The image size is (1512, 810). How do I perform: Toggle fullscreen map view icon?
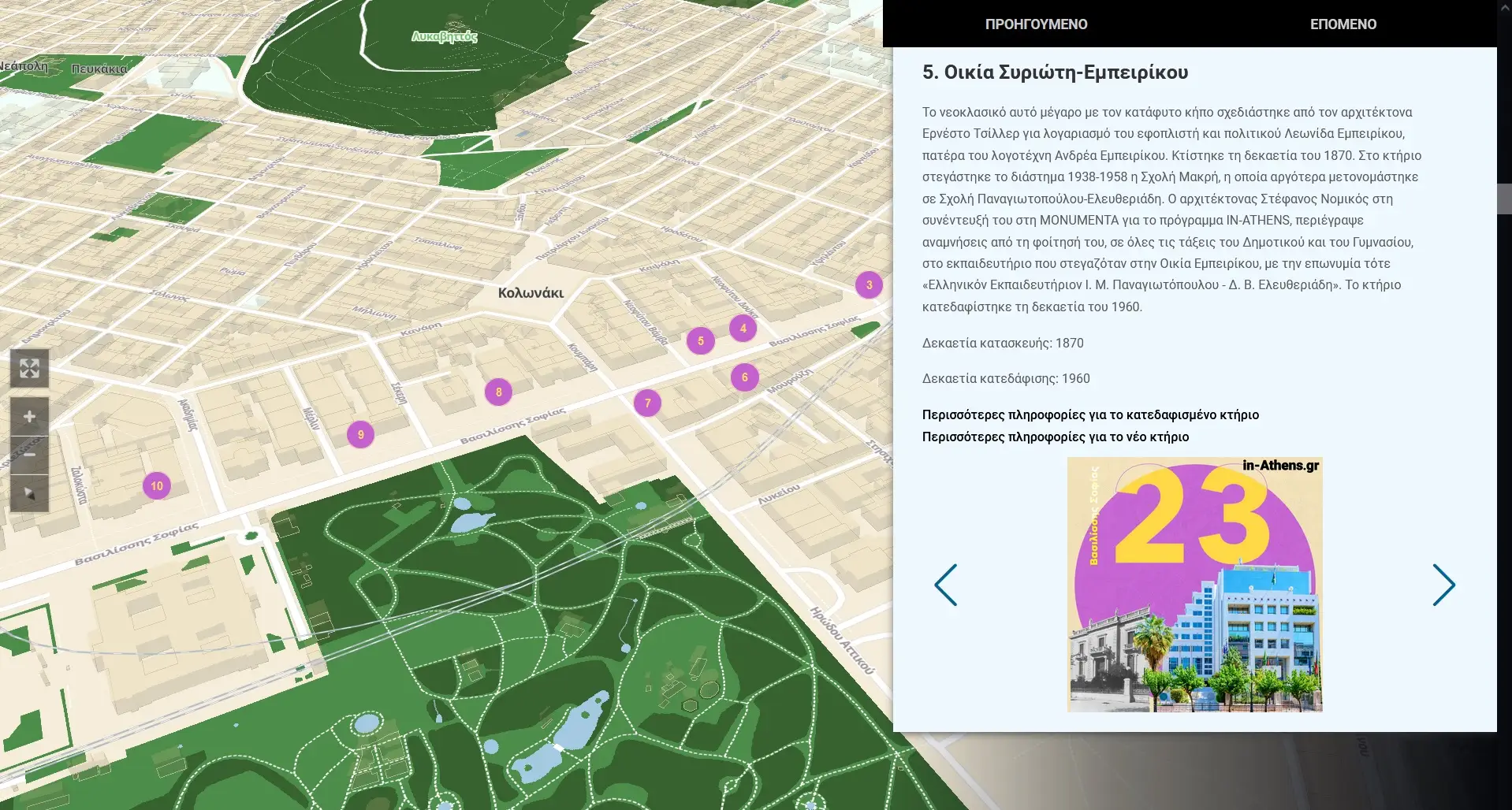(29, 368)
